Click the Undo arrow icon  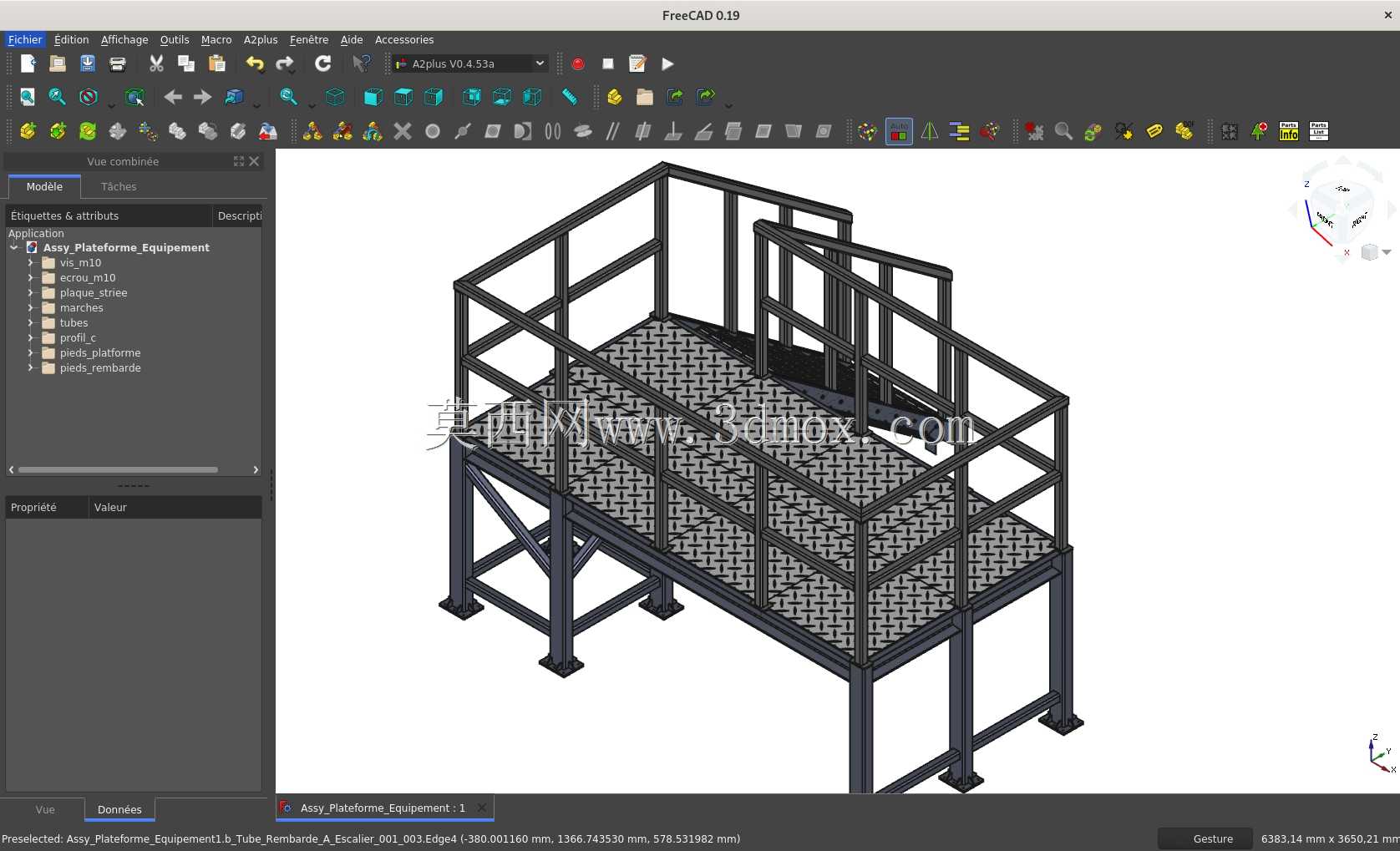255,63
